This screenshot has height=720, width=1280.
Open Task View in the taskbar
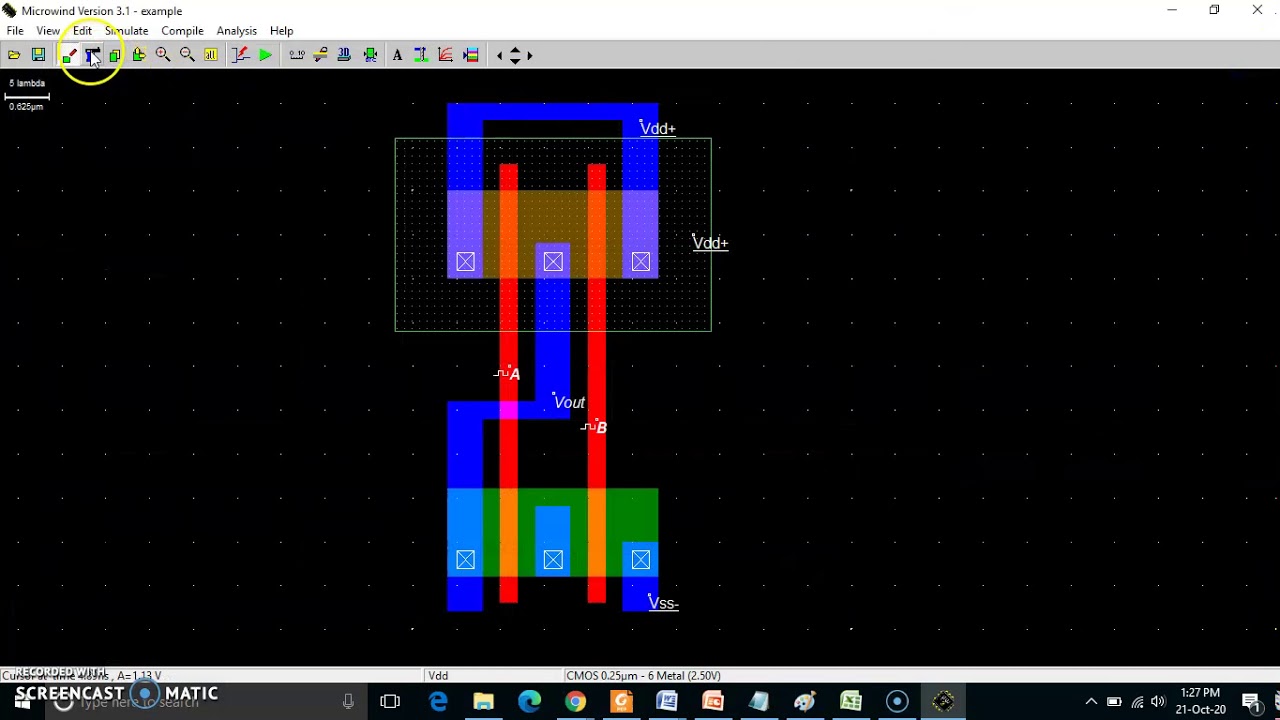390,702
